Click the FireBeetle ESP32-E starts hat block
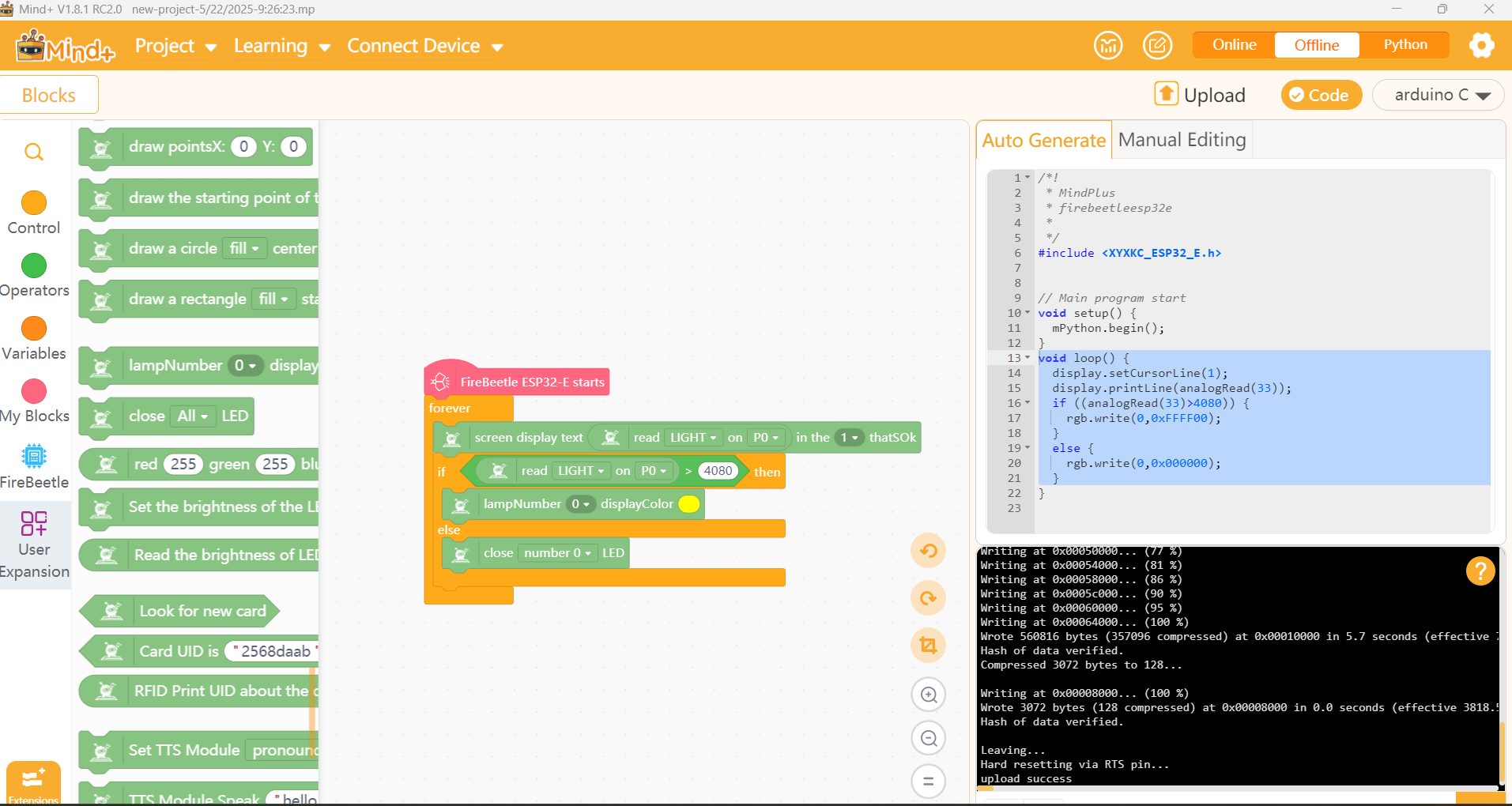This screenshot has height=806, width=1512. click(517, 382)
